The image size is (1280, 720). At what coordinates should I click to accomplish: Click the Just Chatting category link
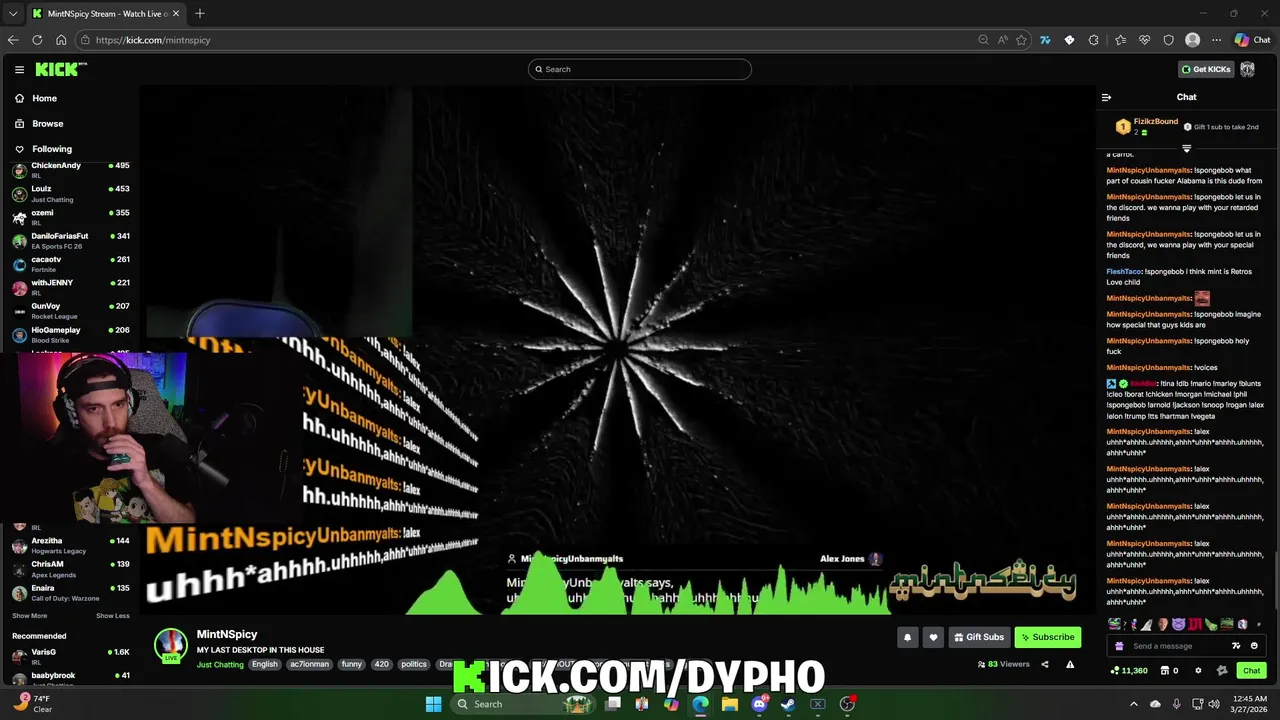click(220, 664)
